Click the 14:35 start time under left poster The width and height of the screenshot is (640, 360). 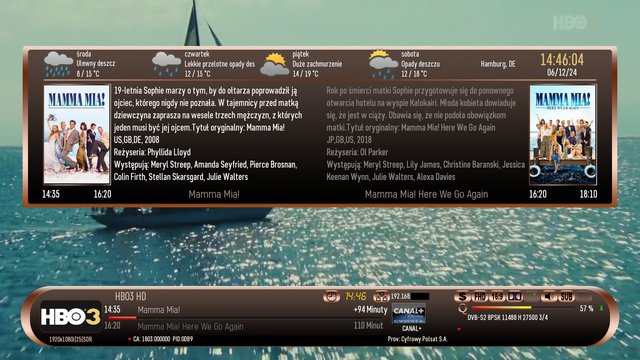tap(51, 194)
